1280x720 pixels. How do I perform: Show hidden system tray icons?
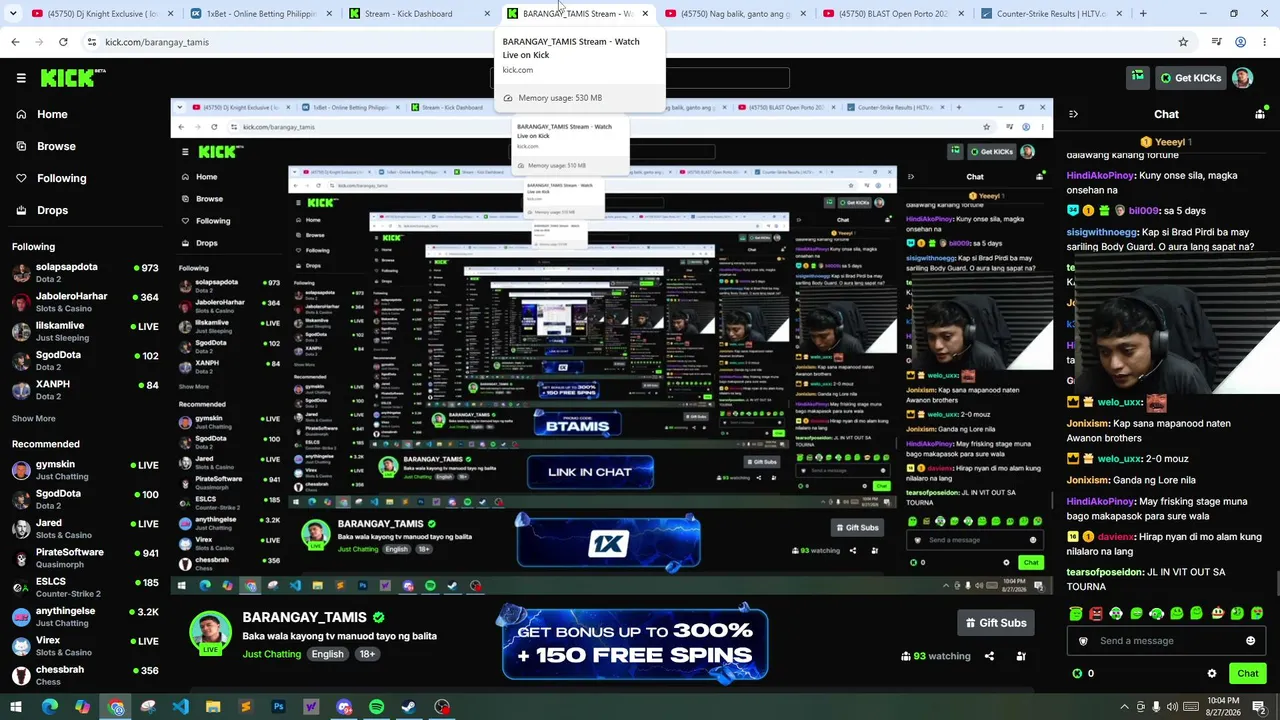pyautogui.click(x=1124, y=707)
